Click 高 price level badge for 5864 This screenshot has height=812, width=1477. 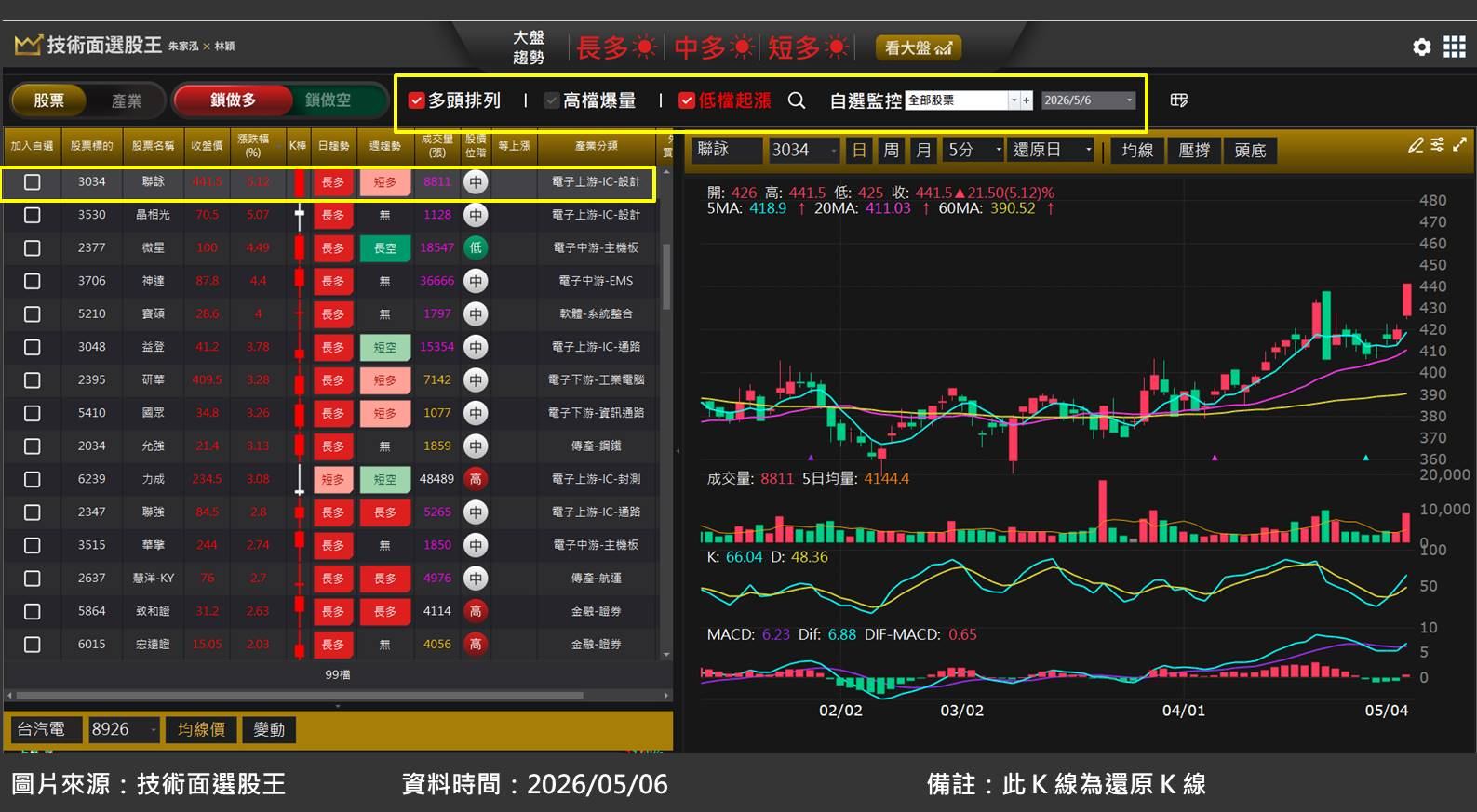coord(476,611)
